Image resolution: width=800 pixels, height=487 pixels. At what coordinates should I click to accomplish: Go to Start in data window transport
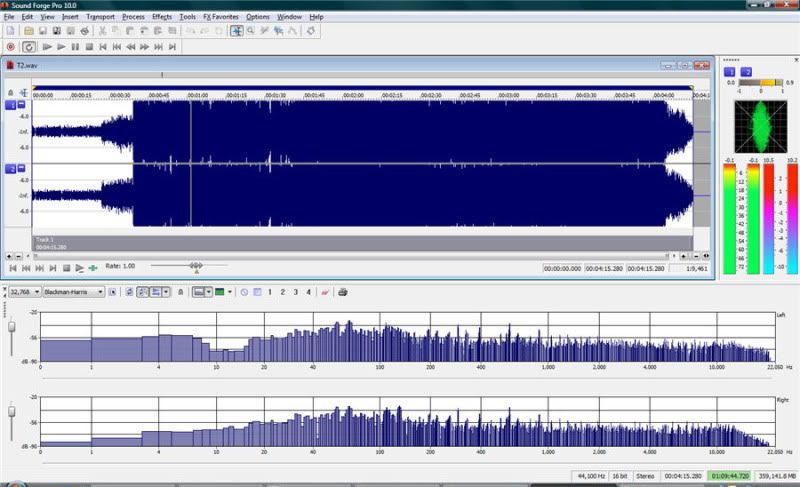(13, 268)
